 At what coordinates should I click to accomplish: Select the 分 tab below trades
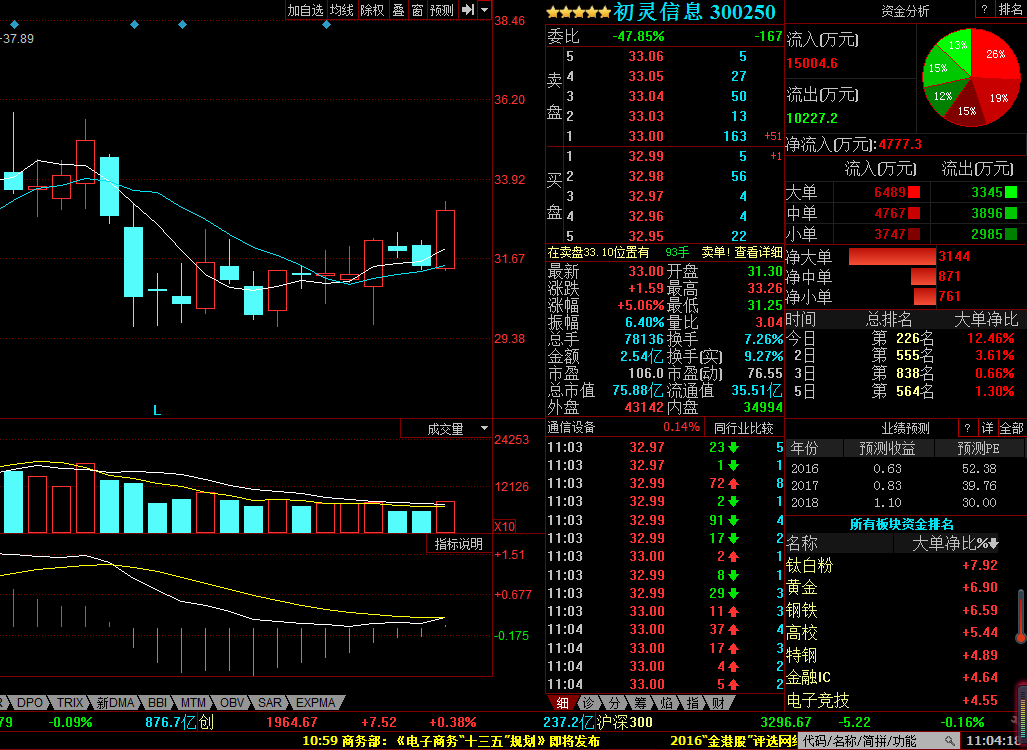(614, 703)
